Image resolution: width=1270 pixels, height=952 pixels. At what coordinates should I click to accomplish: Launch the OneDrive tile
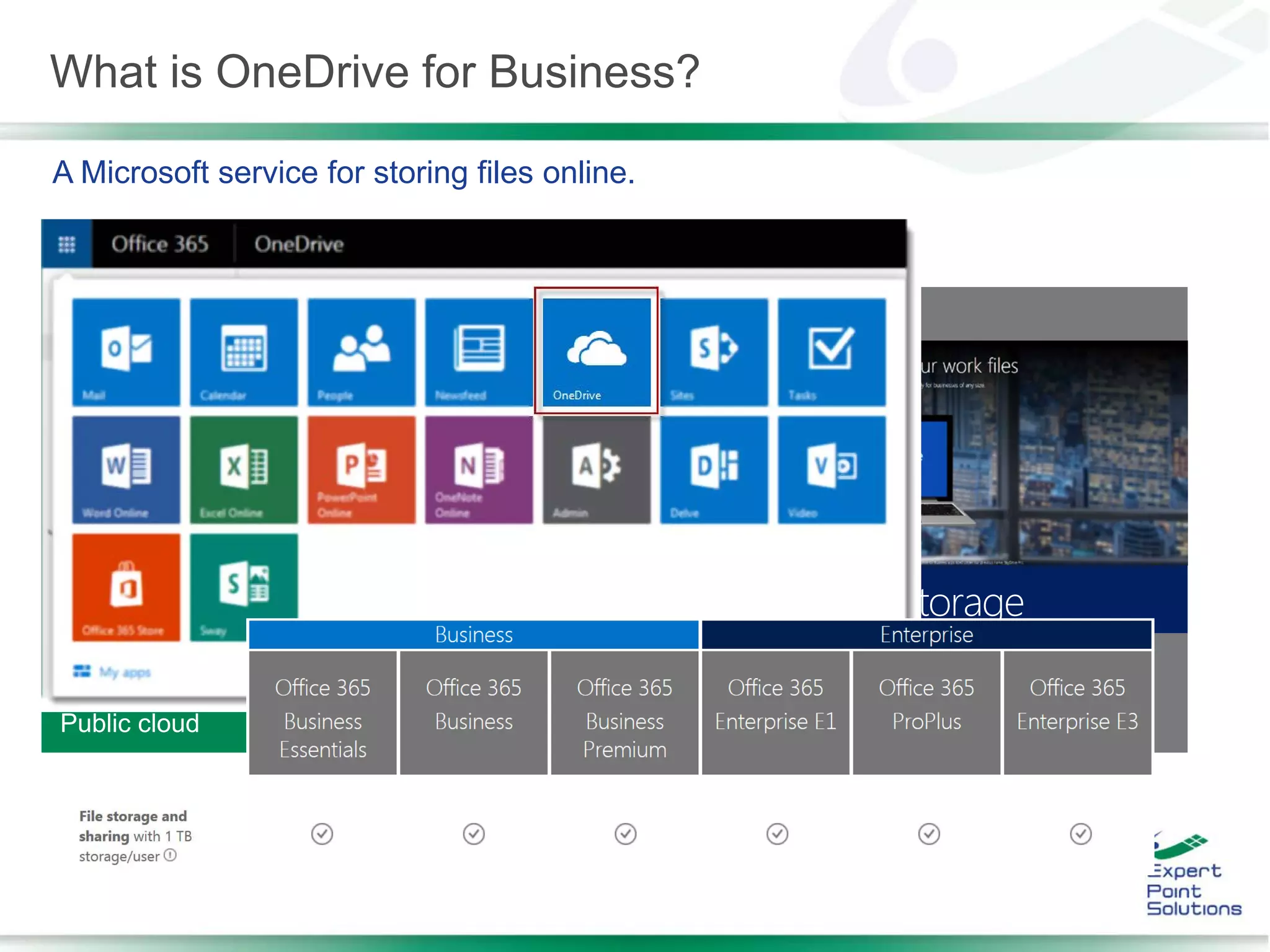click(x=597, y=352)
